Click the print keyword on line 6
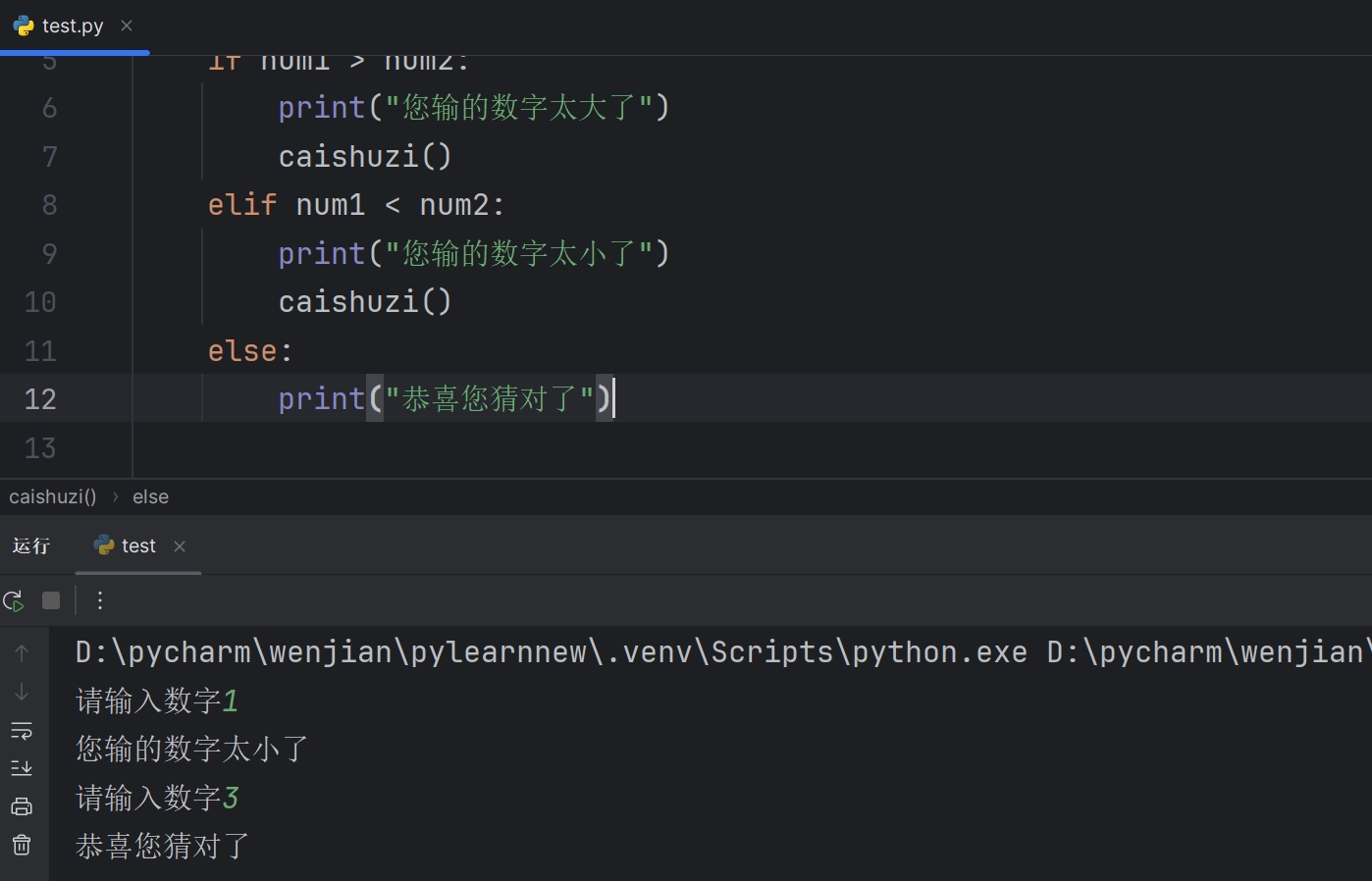The width and height of the screenshot is (1372, 881). coord(322,107)
